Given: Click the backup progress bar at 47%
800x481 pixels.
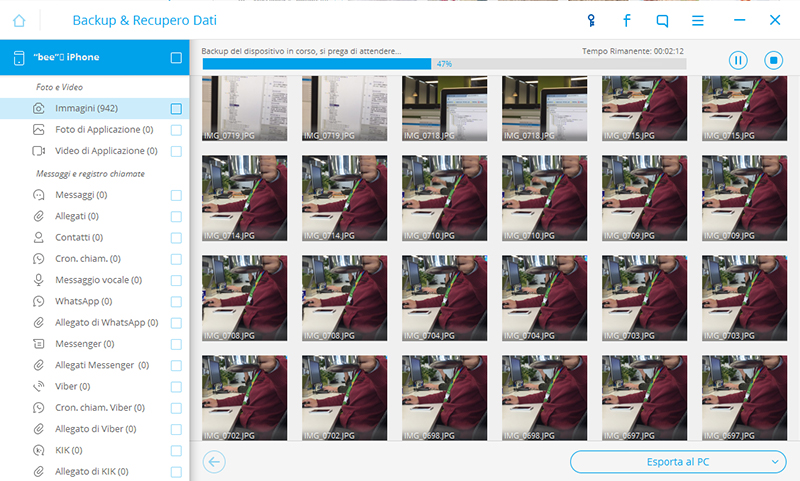Looking at the screenshot, I should 444,64.
